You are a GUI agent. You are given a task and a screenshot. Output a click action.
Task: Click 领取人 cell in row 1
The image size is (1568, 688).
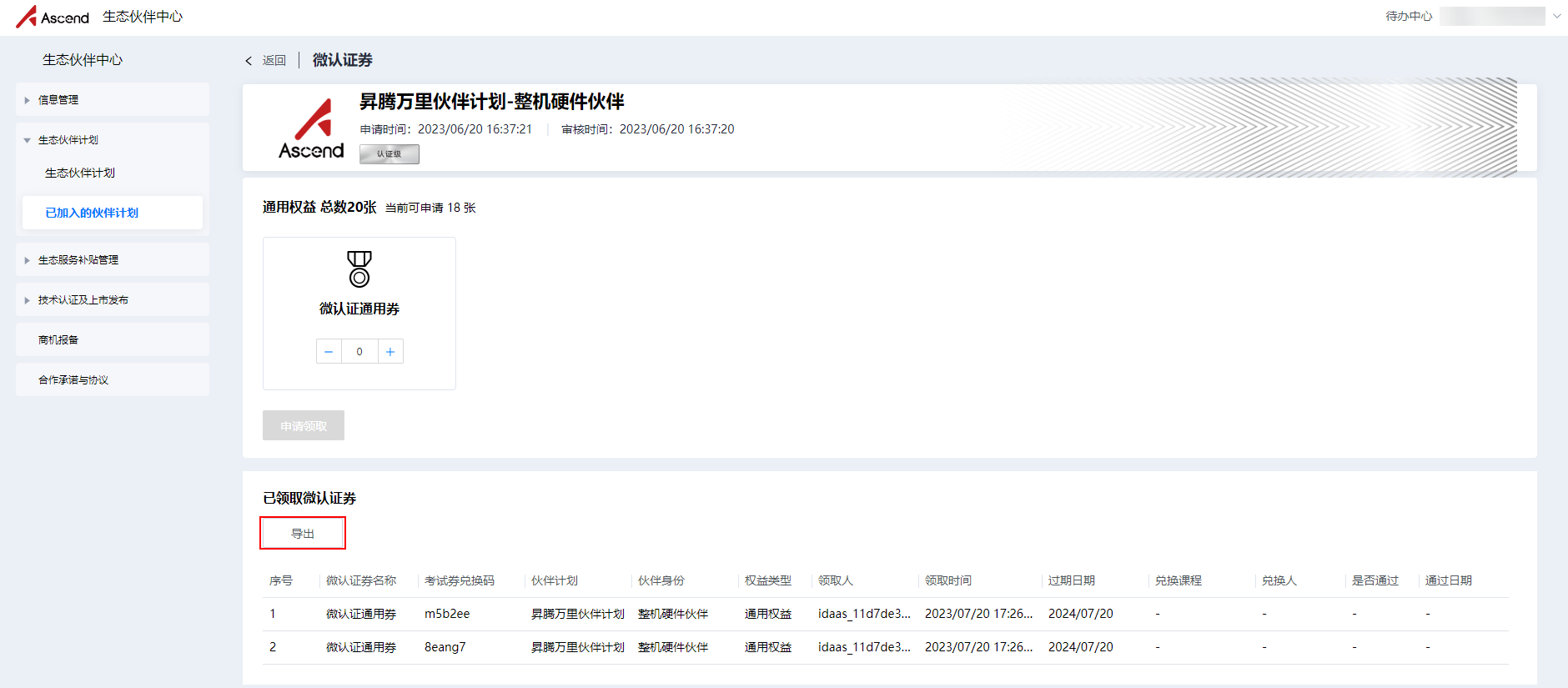point(864,614)
